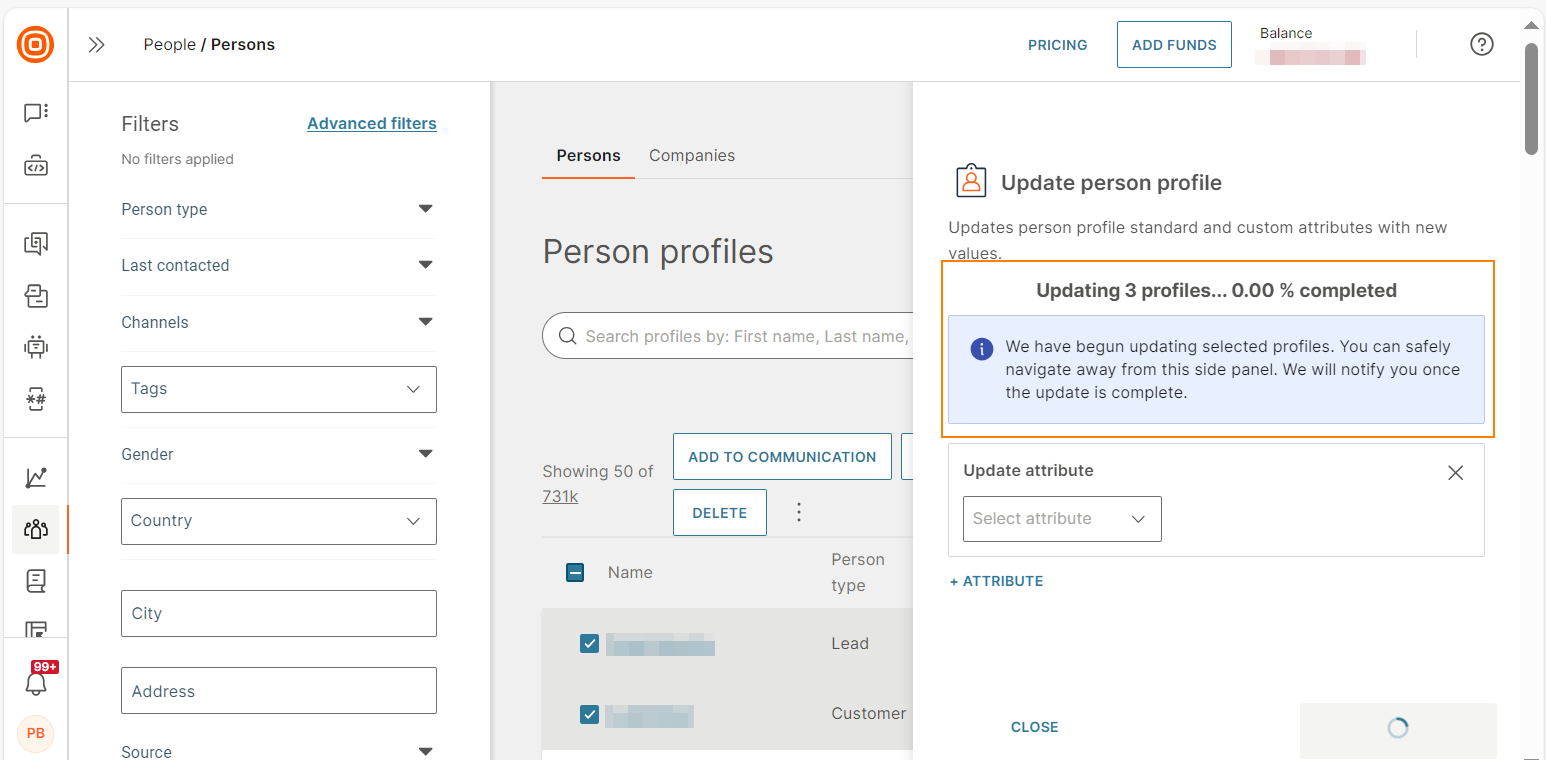Open the analytics line chart icon
This screenshot has height=760, width=1546.
[36, 478]
